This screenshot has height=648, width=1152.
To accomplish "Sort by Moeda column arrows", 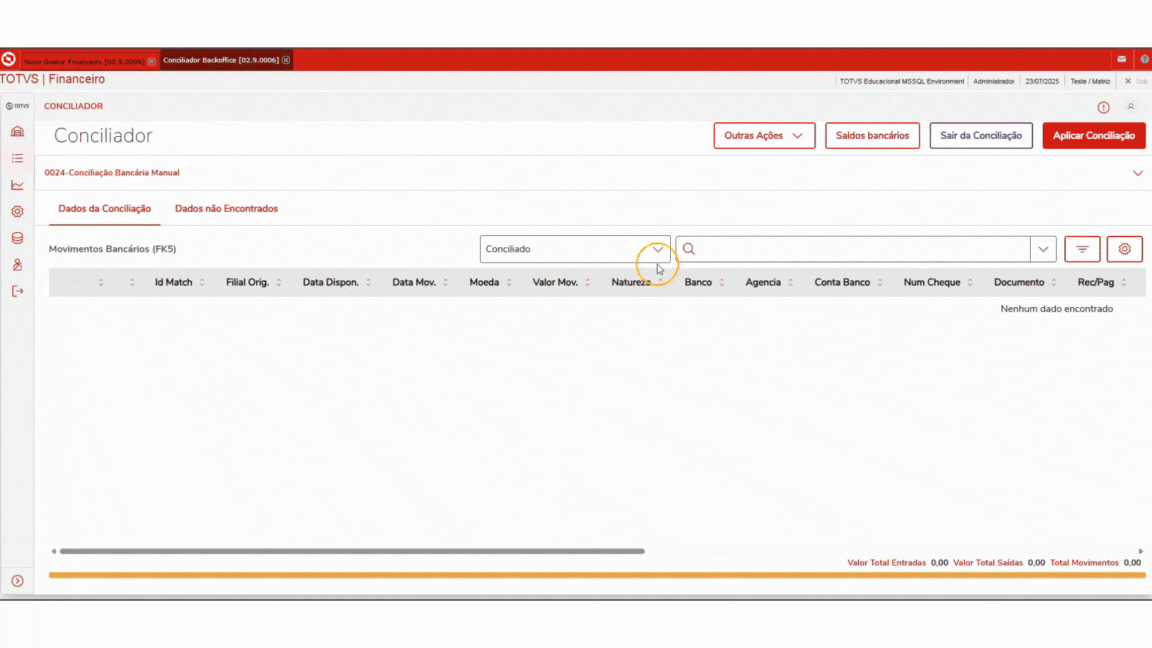I will (508, 282).
